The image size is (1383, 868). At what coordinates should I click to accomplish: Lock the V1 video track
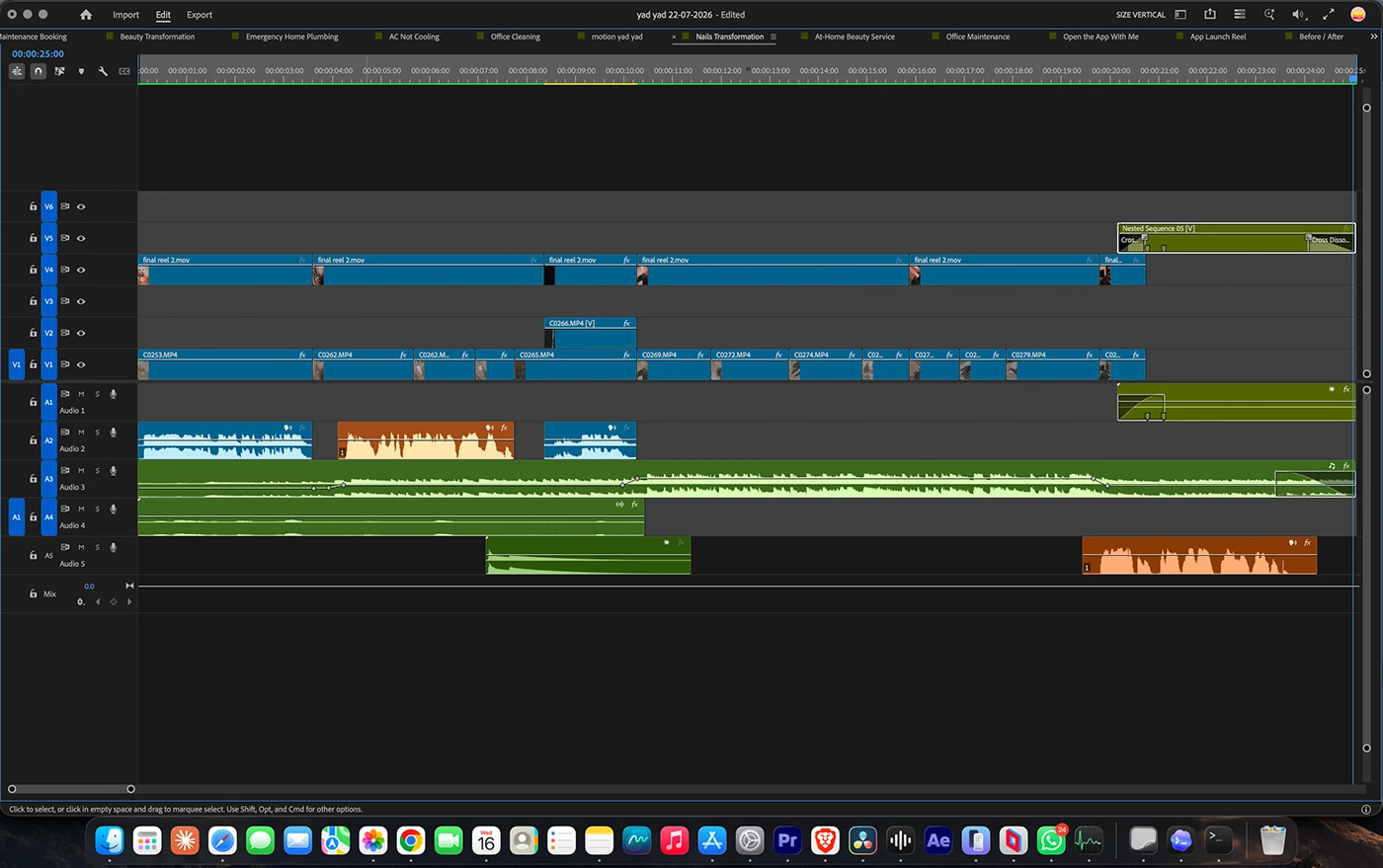pyautogui.click(x=33, y=364)
